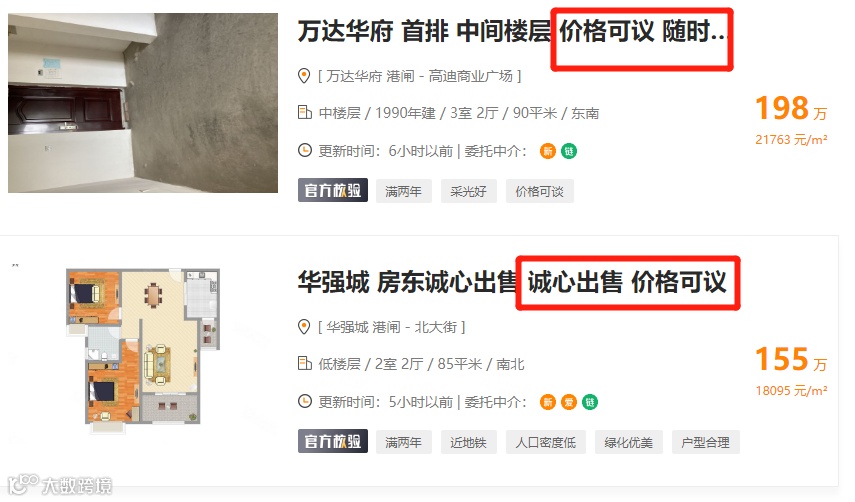Click the clock icon next to 5小时以前

304,402
